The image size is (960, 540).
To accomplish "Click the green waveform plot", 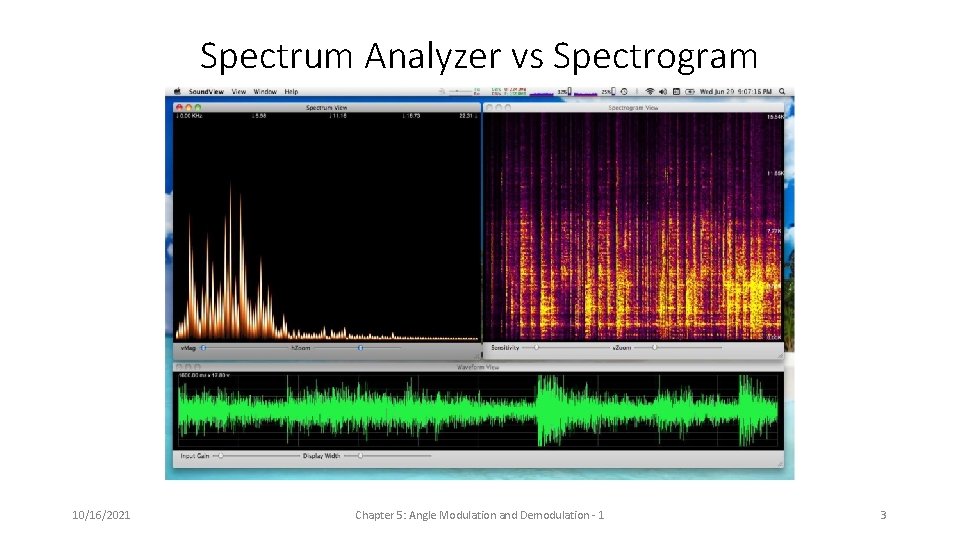I will [x=478, y=410].
